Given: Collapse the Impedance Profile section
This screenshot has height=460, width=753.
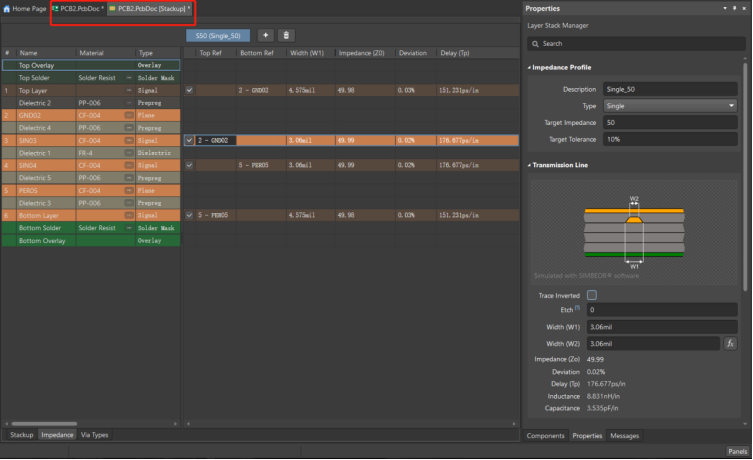Looking at the screenshot, I should click(529, 68).
